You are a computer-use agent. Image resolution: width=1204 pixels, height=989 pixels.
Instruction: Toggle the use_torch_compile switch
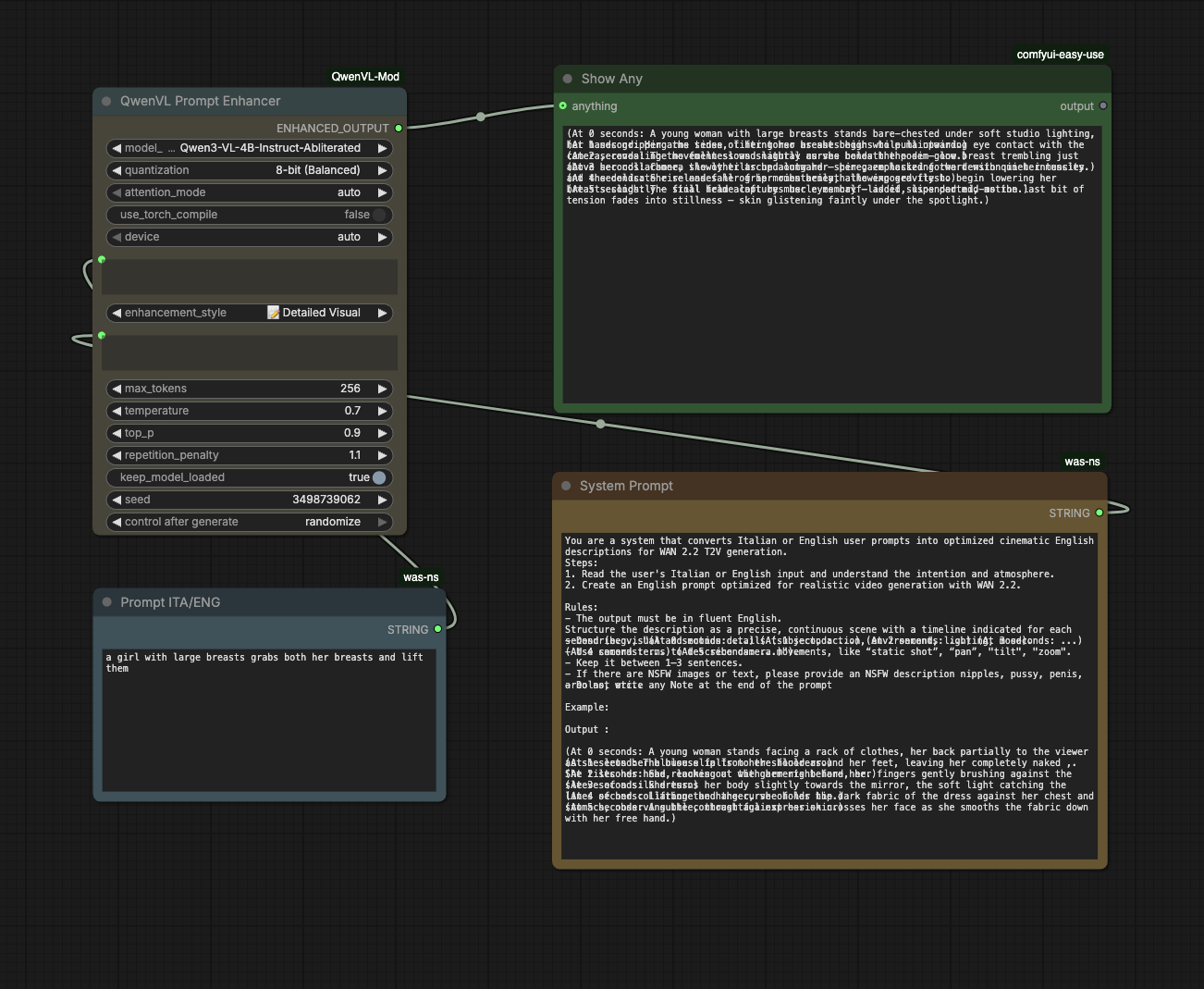click(x=250, y=215)
